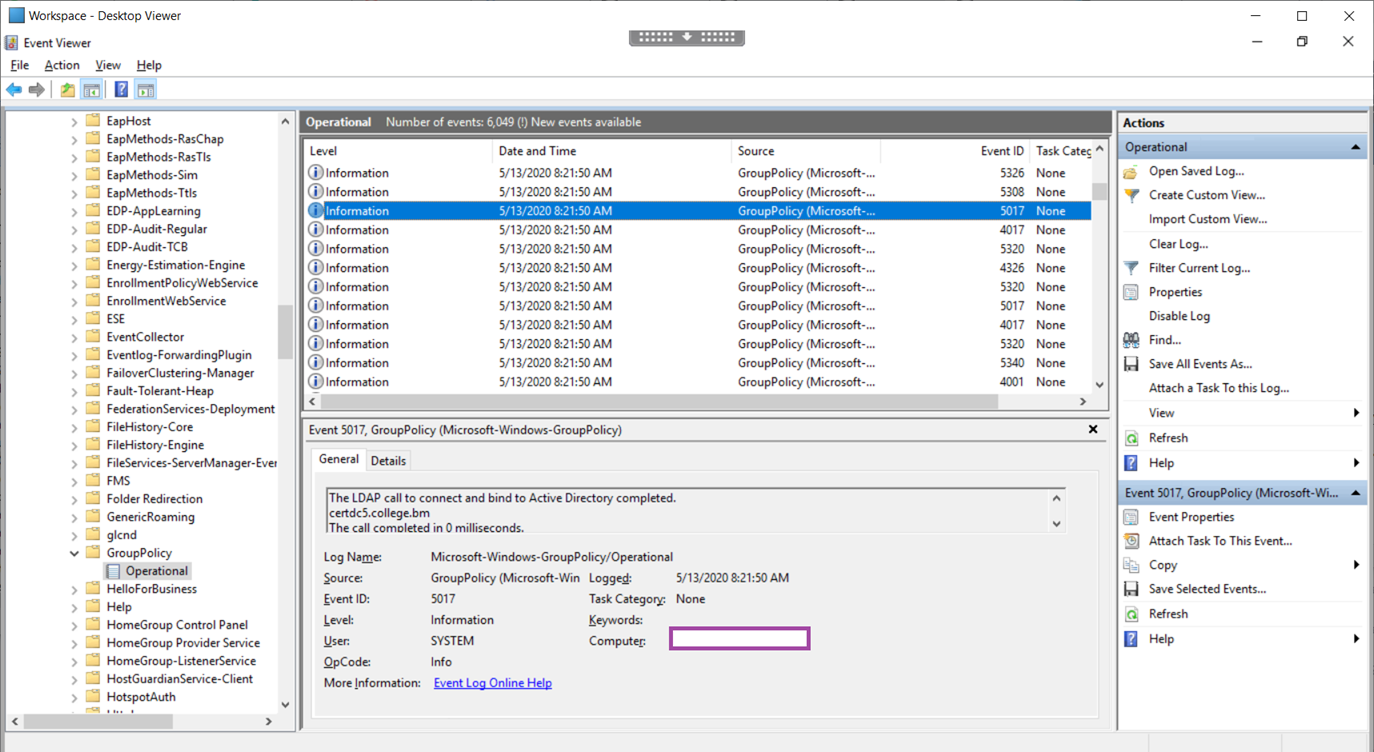Click Refresh icon under Operational section
This screenshot has height=752, width=1374.
[1131, 438]
